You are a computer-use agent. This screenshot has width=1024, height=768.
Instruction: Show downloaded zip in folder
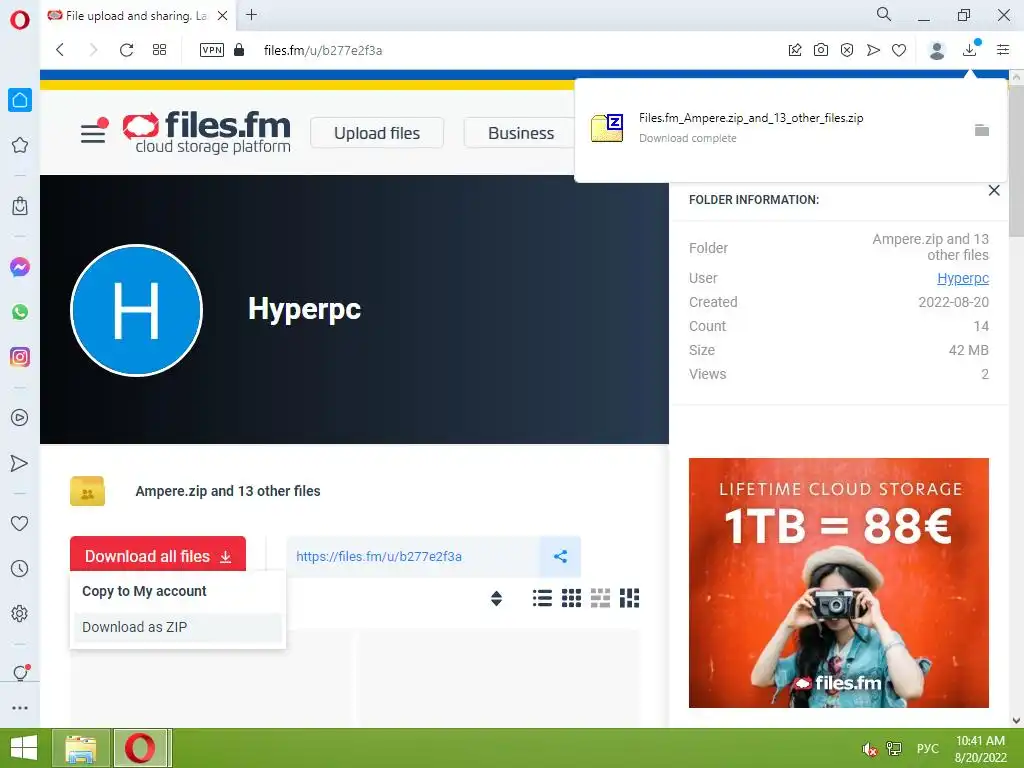click(x=982, y=130)
